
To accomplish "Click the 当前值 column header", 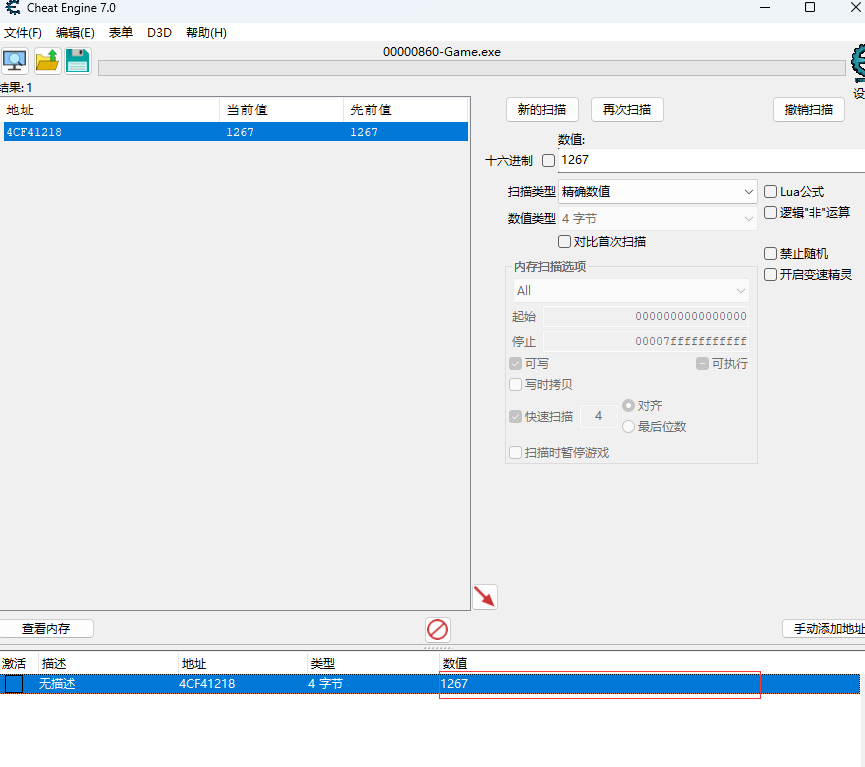I will point(281,110).
